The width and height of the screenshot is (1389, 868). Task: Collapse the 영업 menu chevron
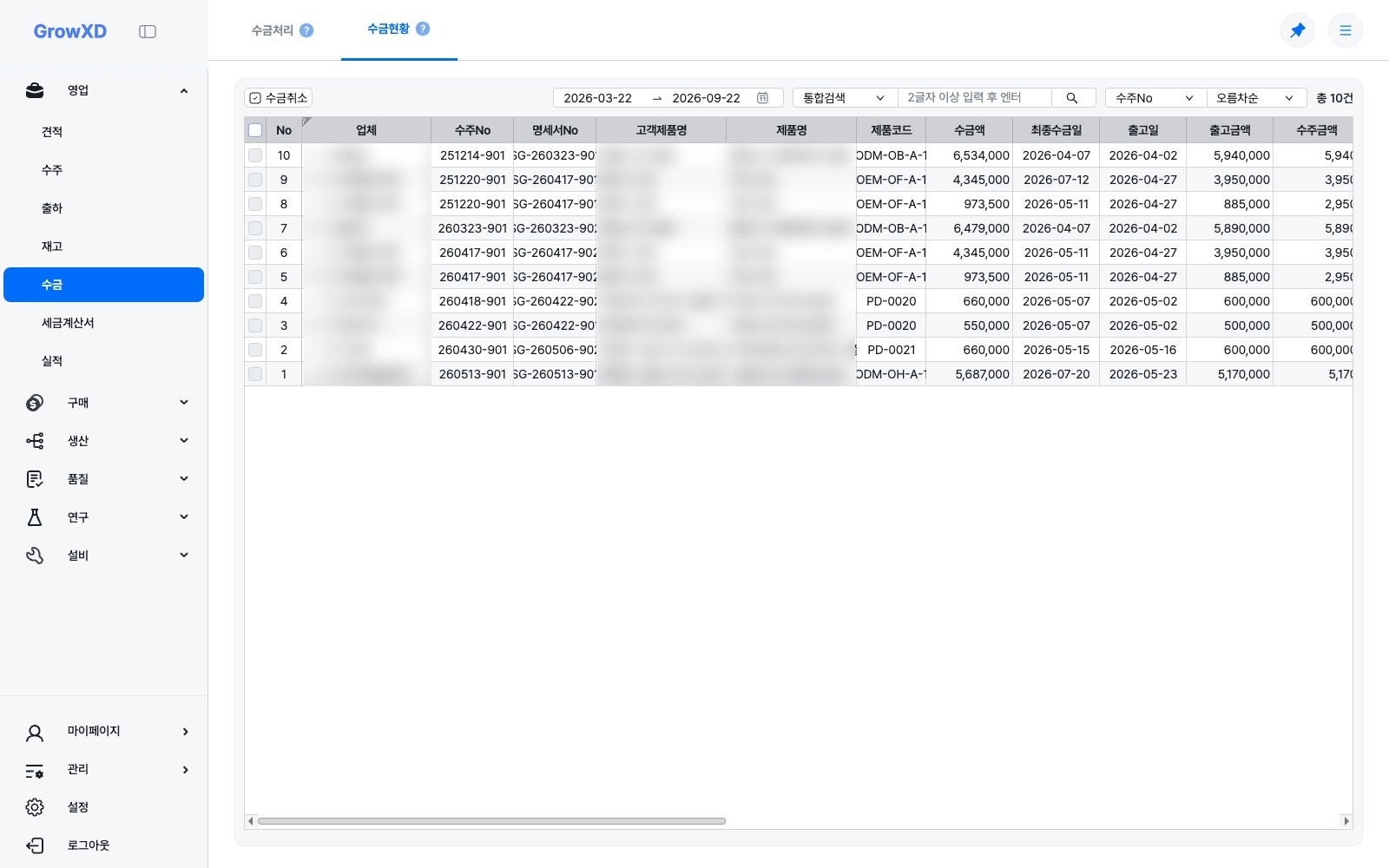184,90
